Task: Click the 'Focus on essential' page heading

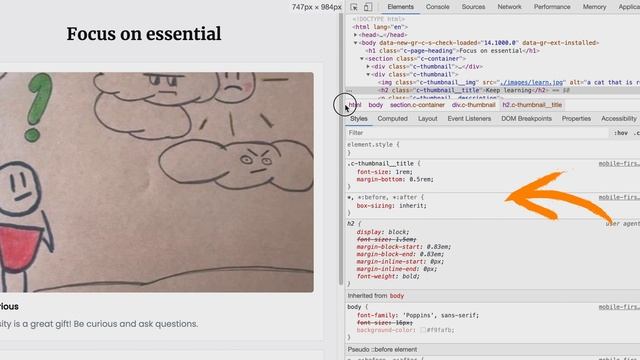Action: coord(144,34)
